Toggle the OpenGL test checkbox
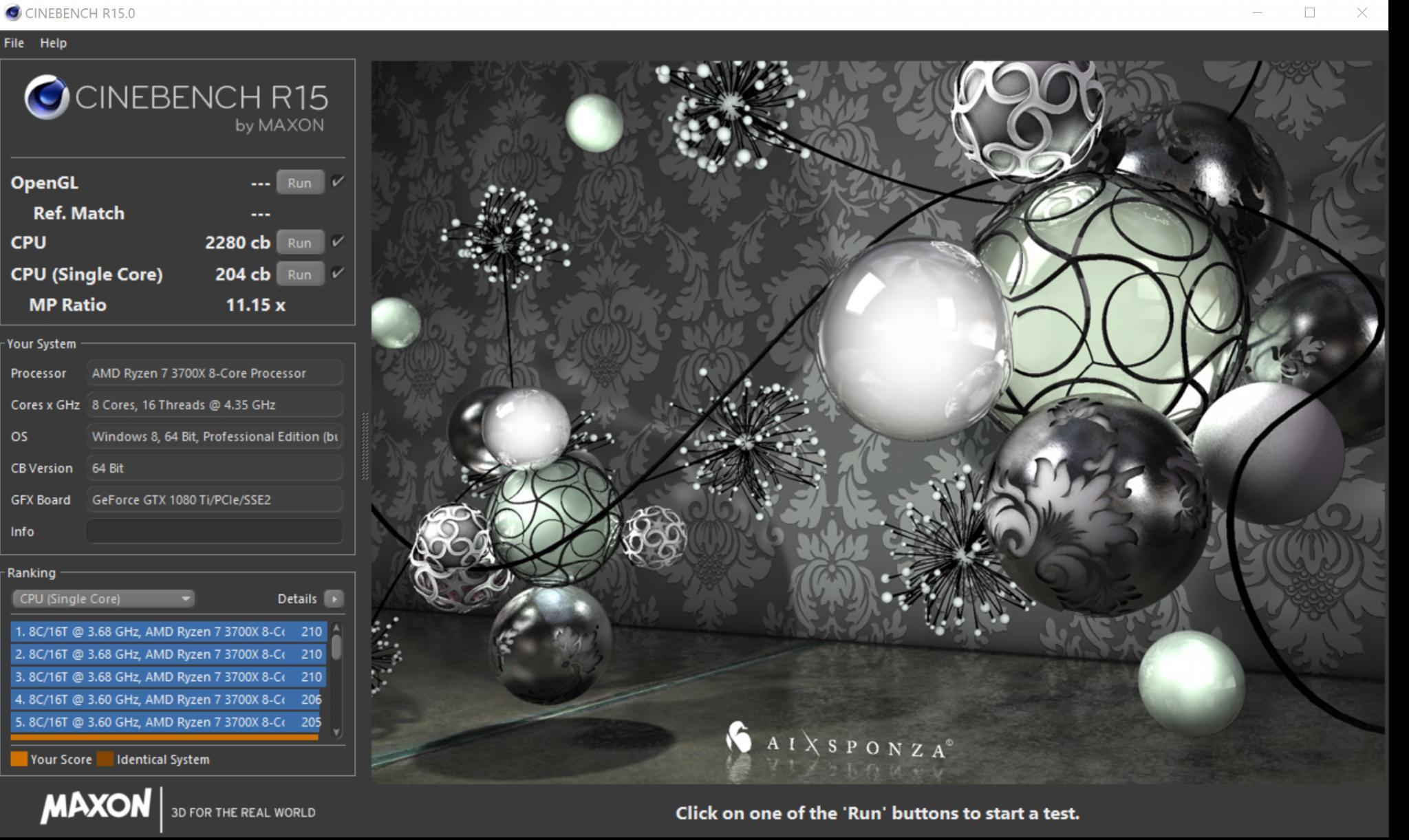 (x=337, y=182)
